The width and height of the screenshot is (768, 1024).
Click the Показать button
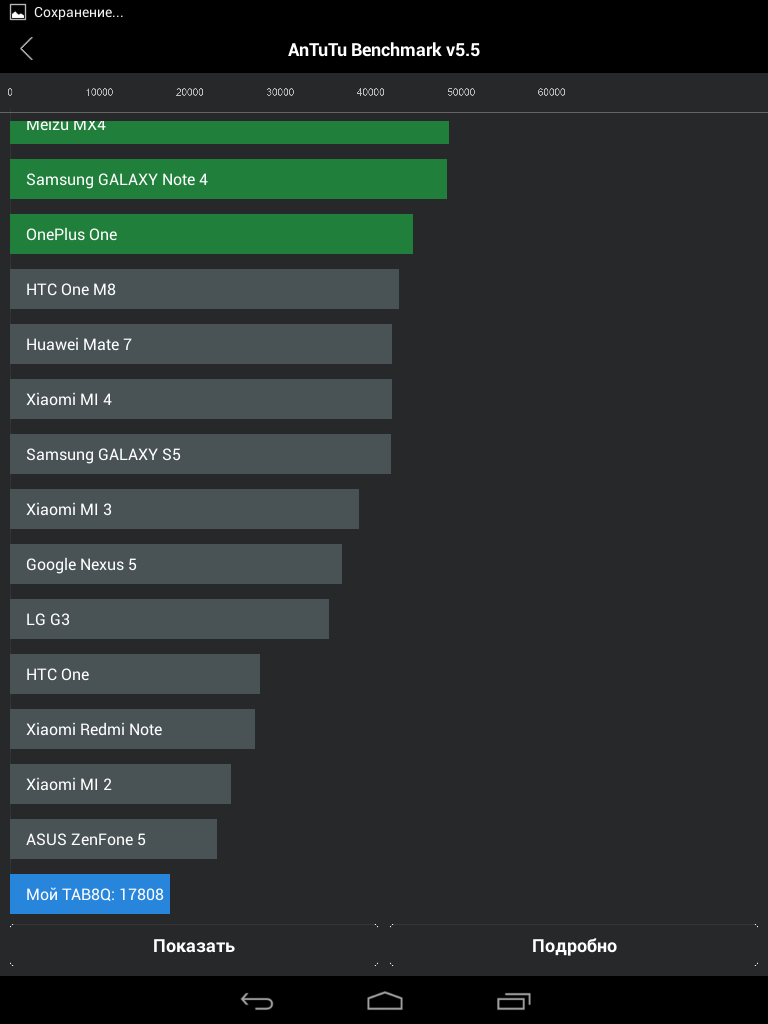click(194, 946)
